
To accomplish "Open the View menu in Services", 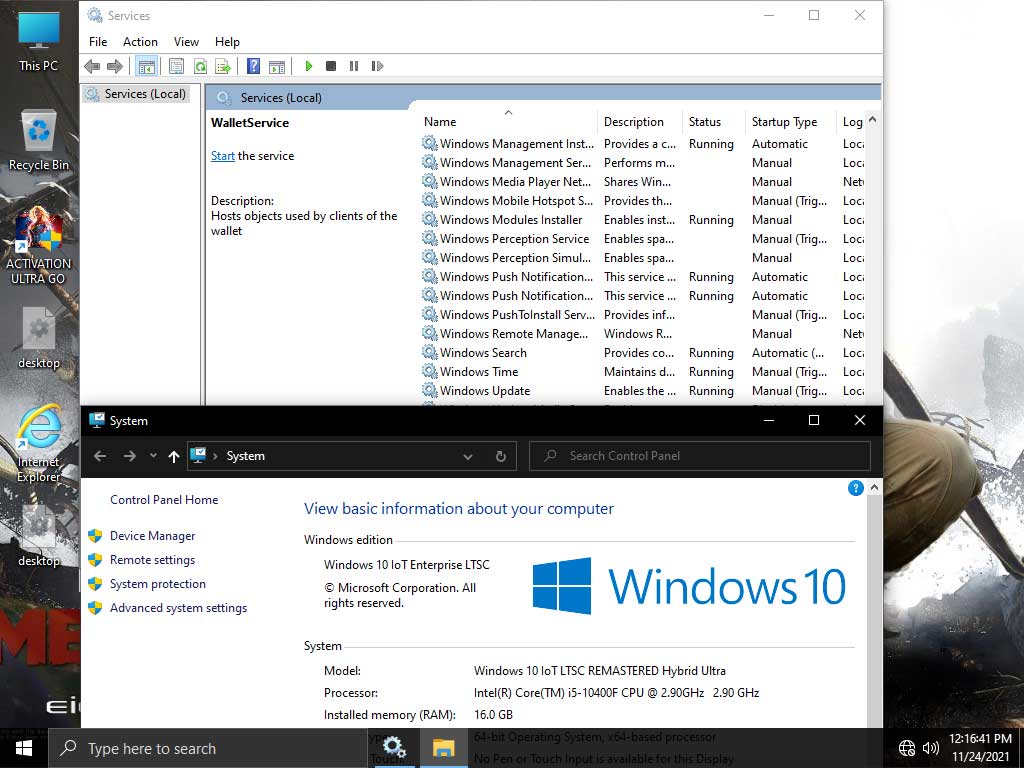I will pos(186,42).
